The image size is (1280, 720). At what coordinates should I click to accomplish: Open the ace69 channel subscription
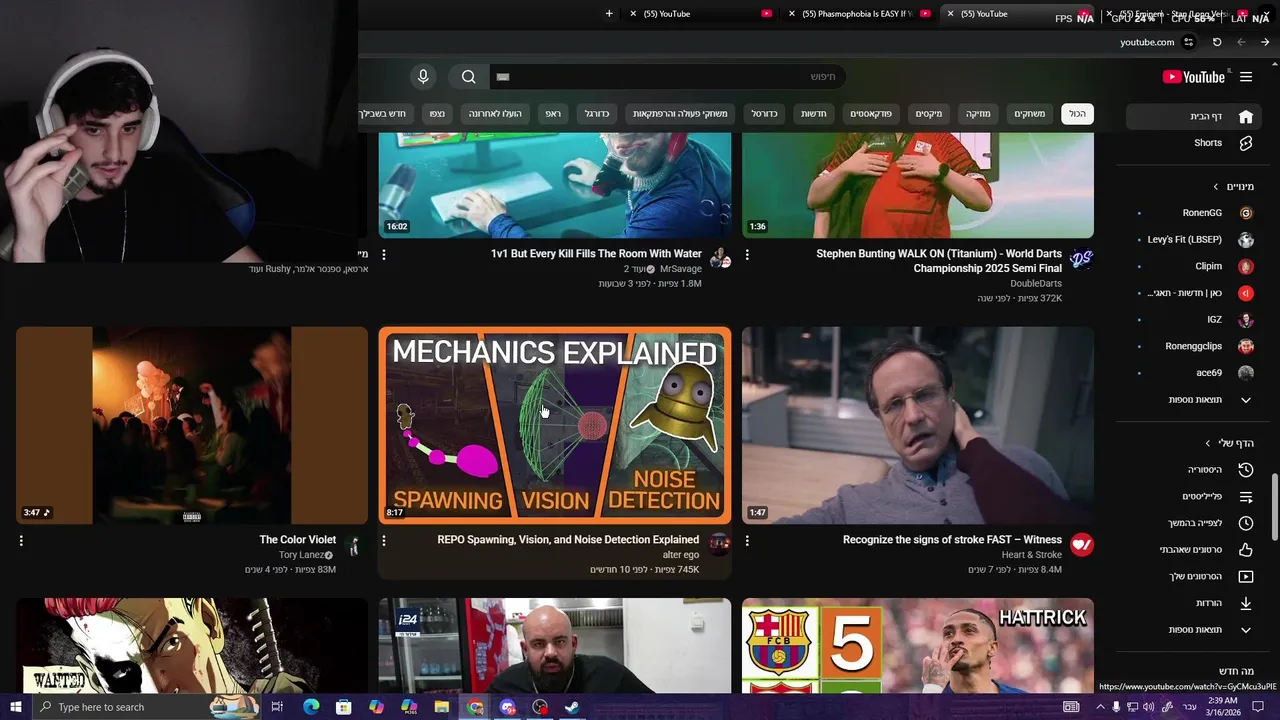click(1192, 373)
